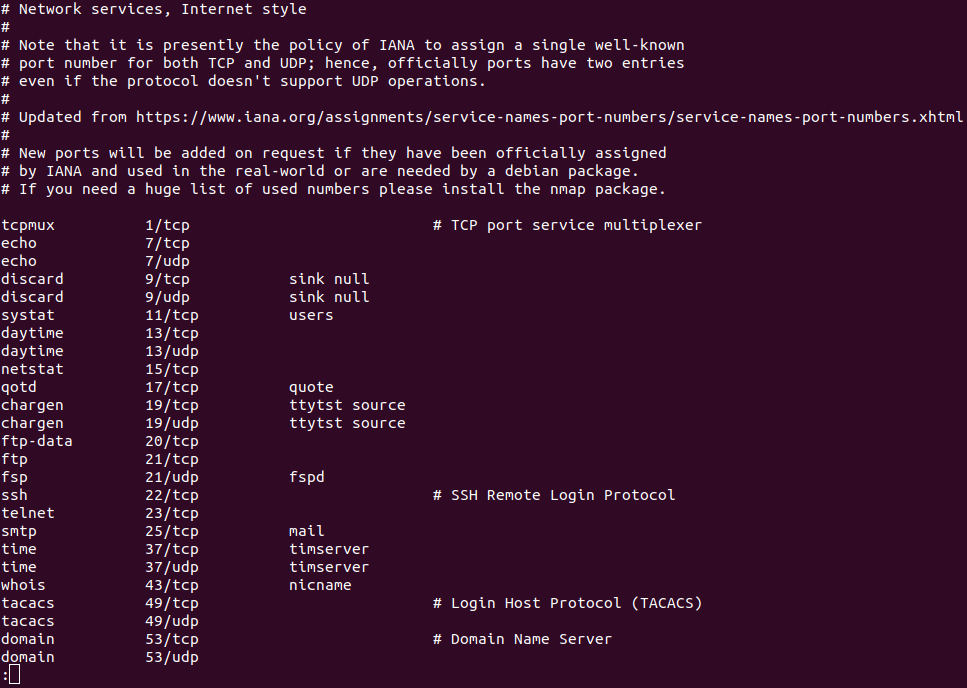Click the fsp alias 'fspd'
967x688 pixels.
[307, 477]
